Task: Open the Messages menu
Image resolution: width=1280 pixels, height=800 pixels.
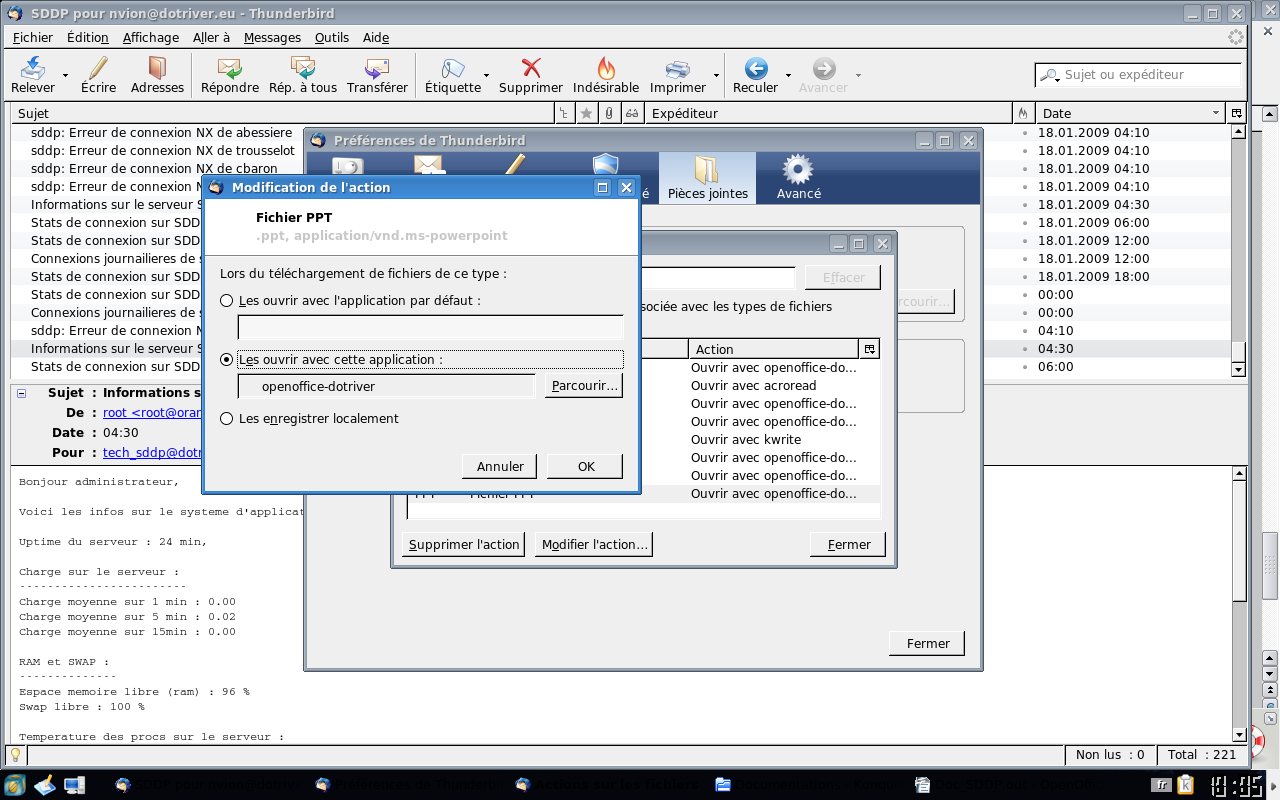Action: [272, 38]
